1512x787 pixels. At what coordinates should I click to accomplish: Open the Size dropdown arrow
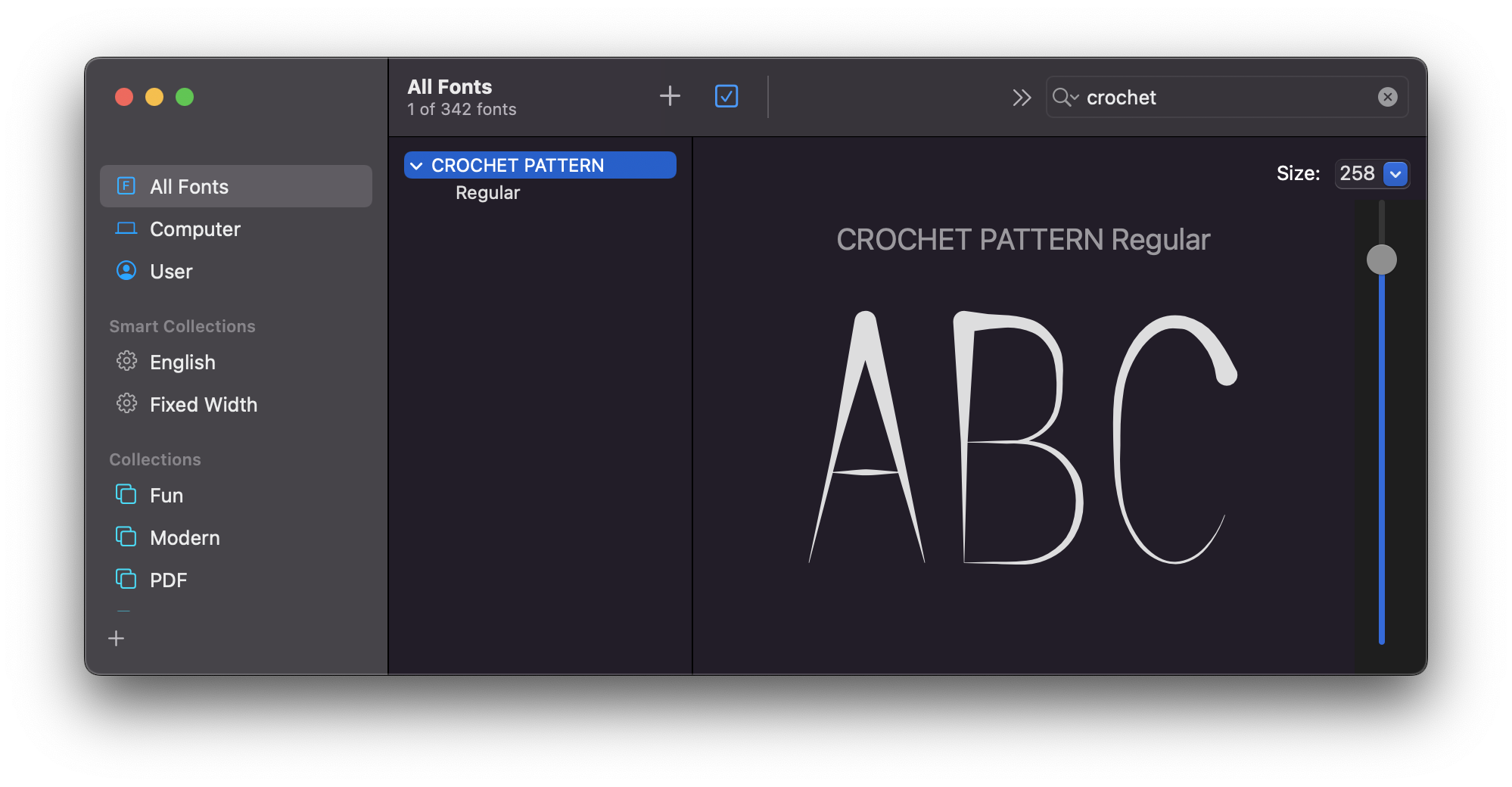pyautogui.click(x=1395, y=173)
